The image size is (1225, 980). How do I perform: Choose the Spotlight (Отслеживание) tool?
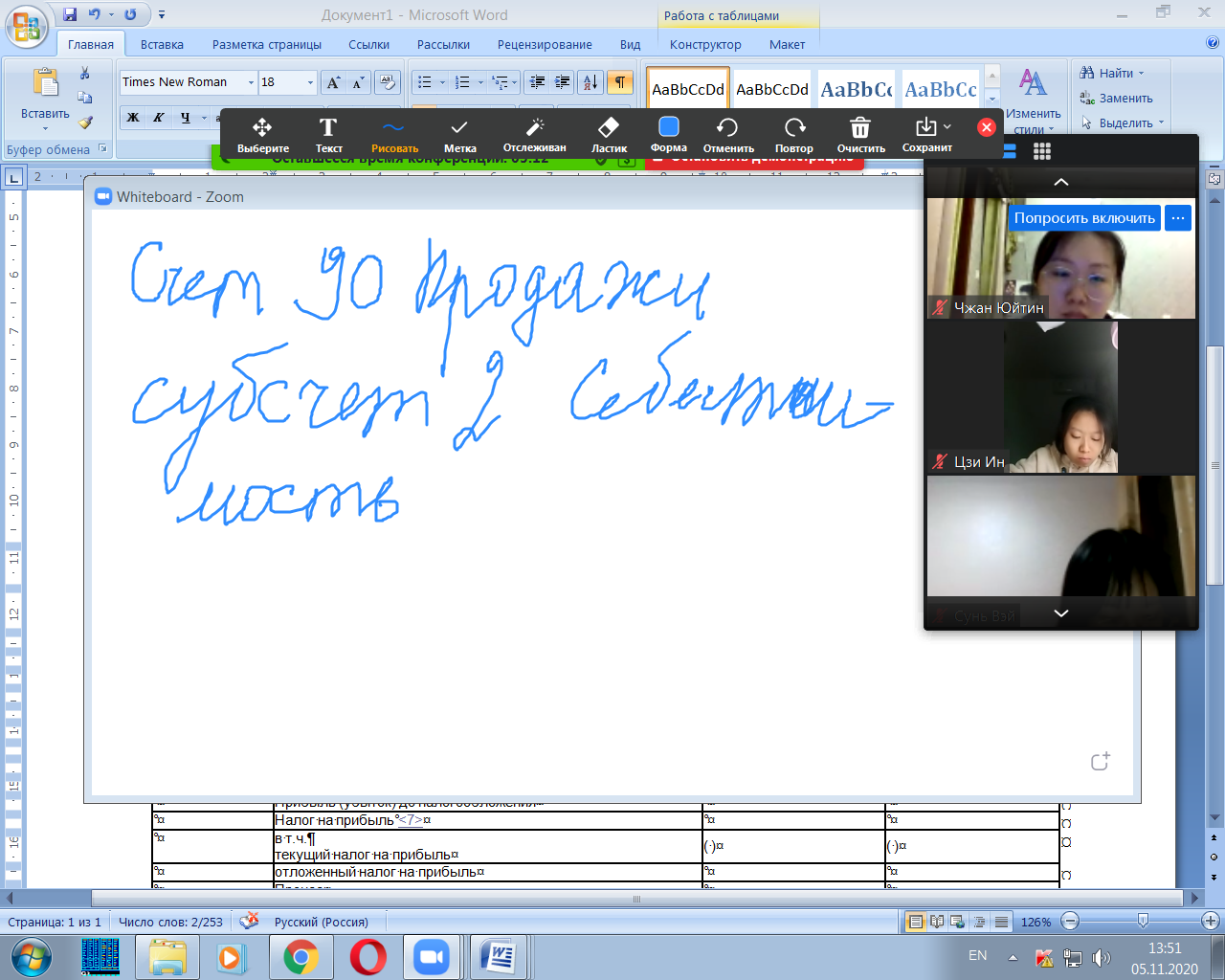(534, 134)
